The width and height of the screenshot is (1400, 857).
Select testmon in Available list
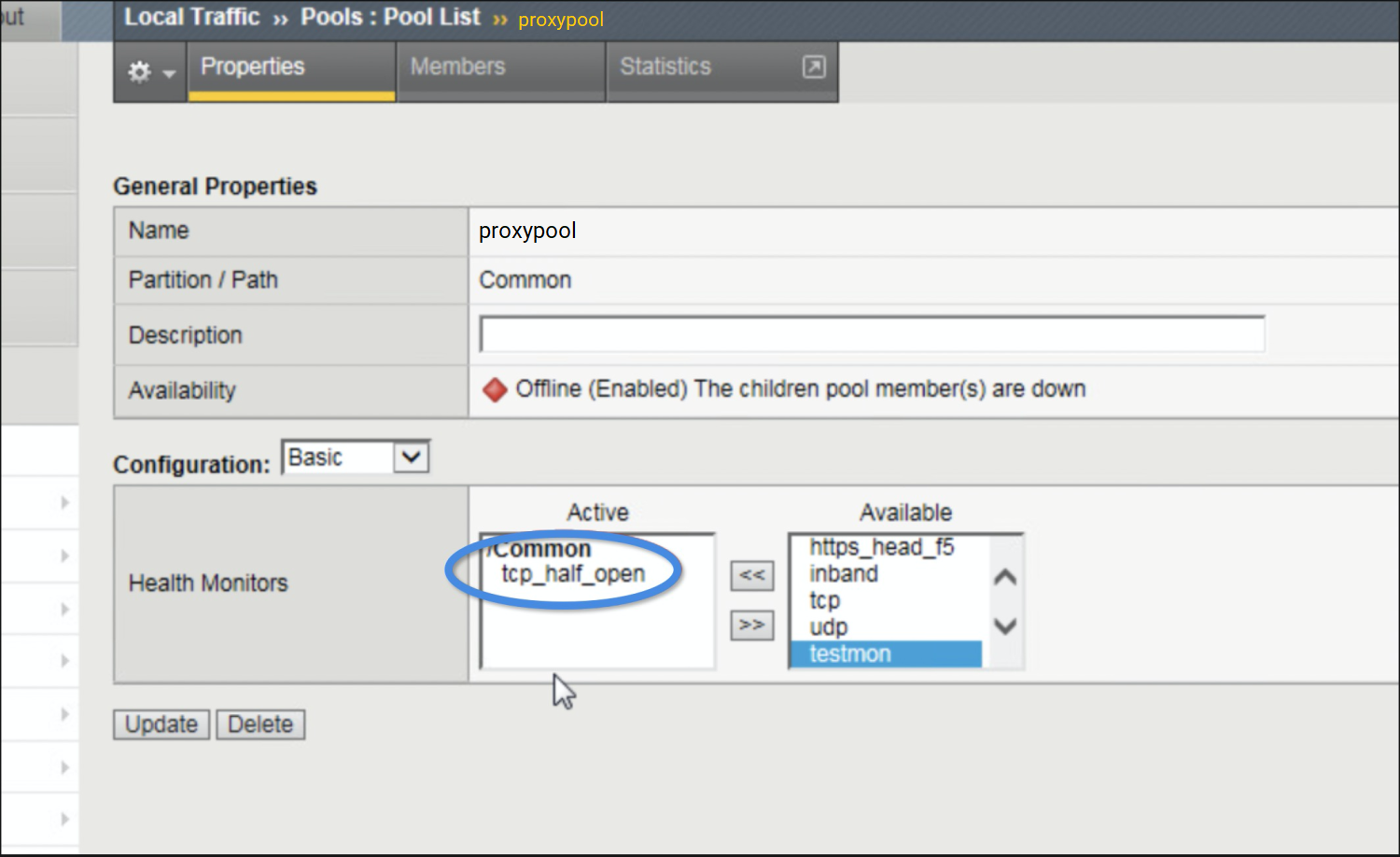[x=886, y=653]
